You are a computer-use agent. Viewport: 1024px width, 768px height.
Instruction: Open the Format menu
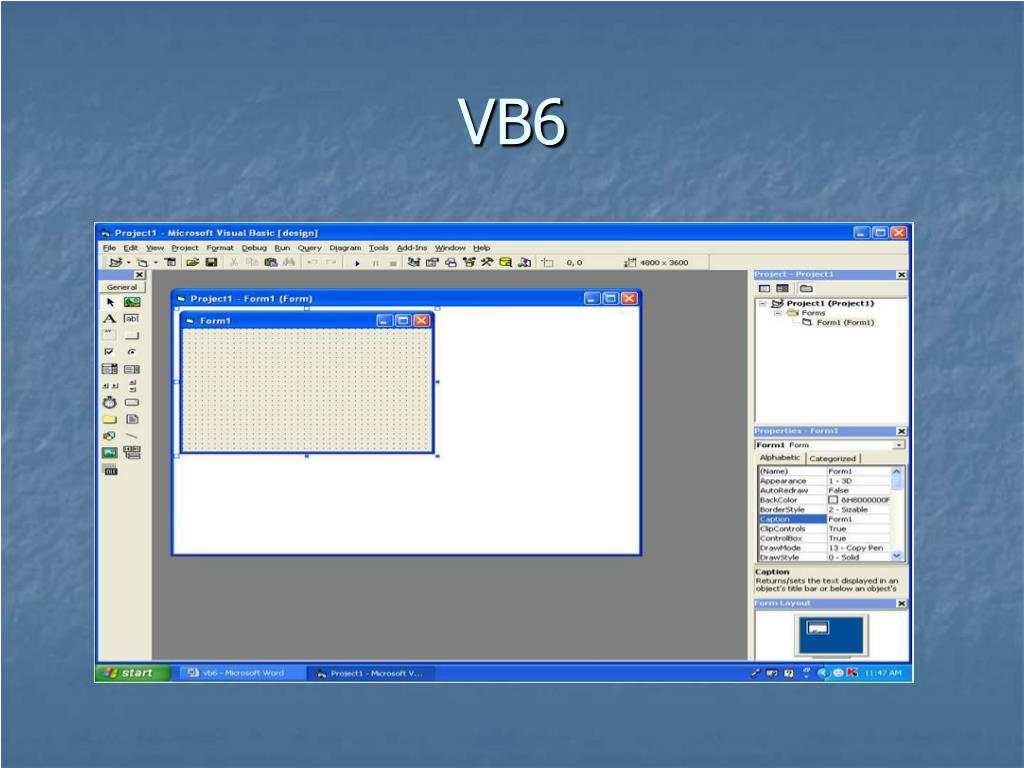[x=219, y=248]
